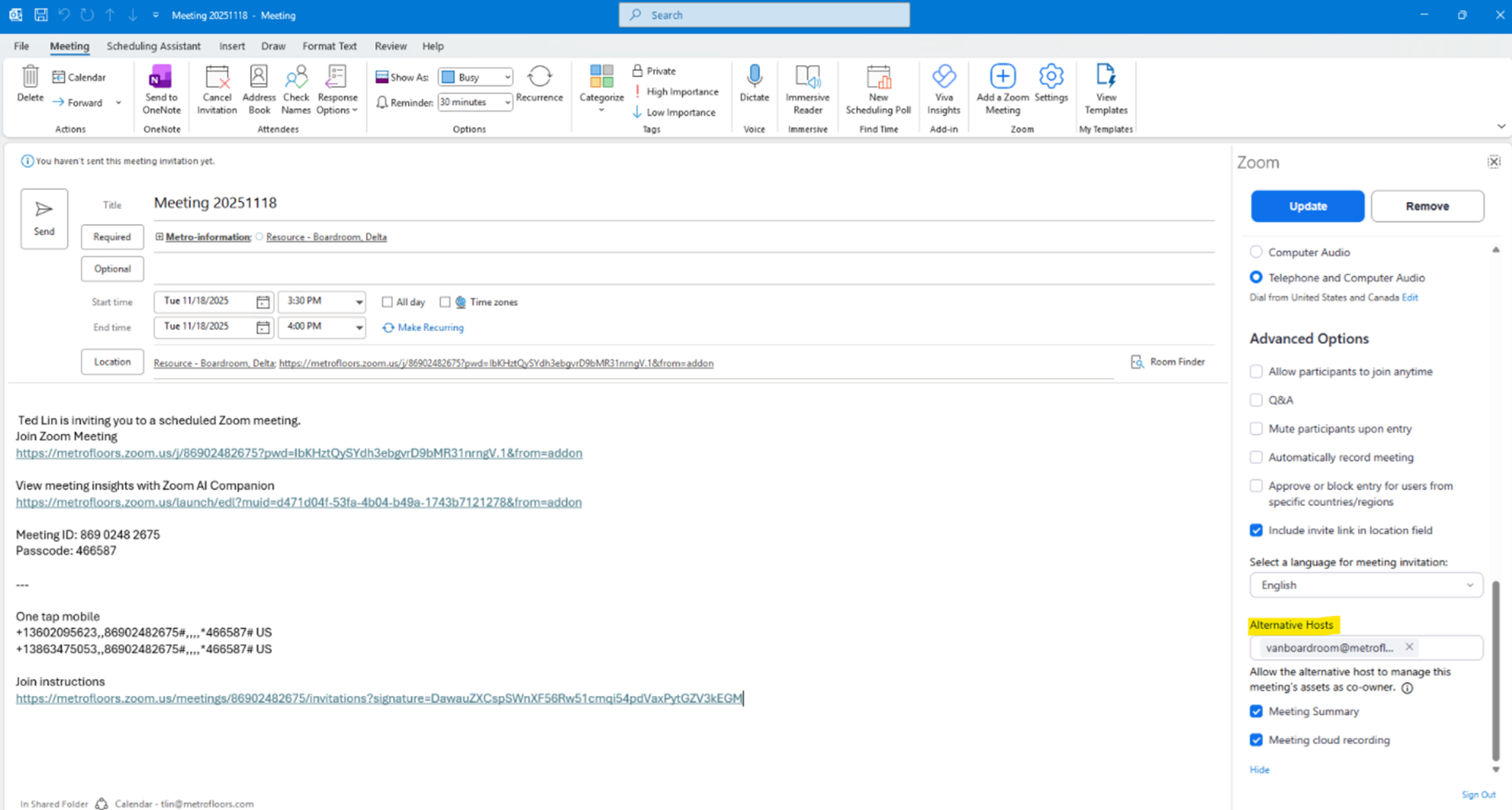The width and height of the screenshot is (1512, 810).
Task: Click co-owner info icon in Zoom pane
Action: (1407, 687)
